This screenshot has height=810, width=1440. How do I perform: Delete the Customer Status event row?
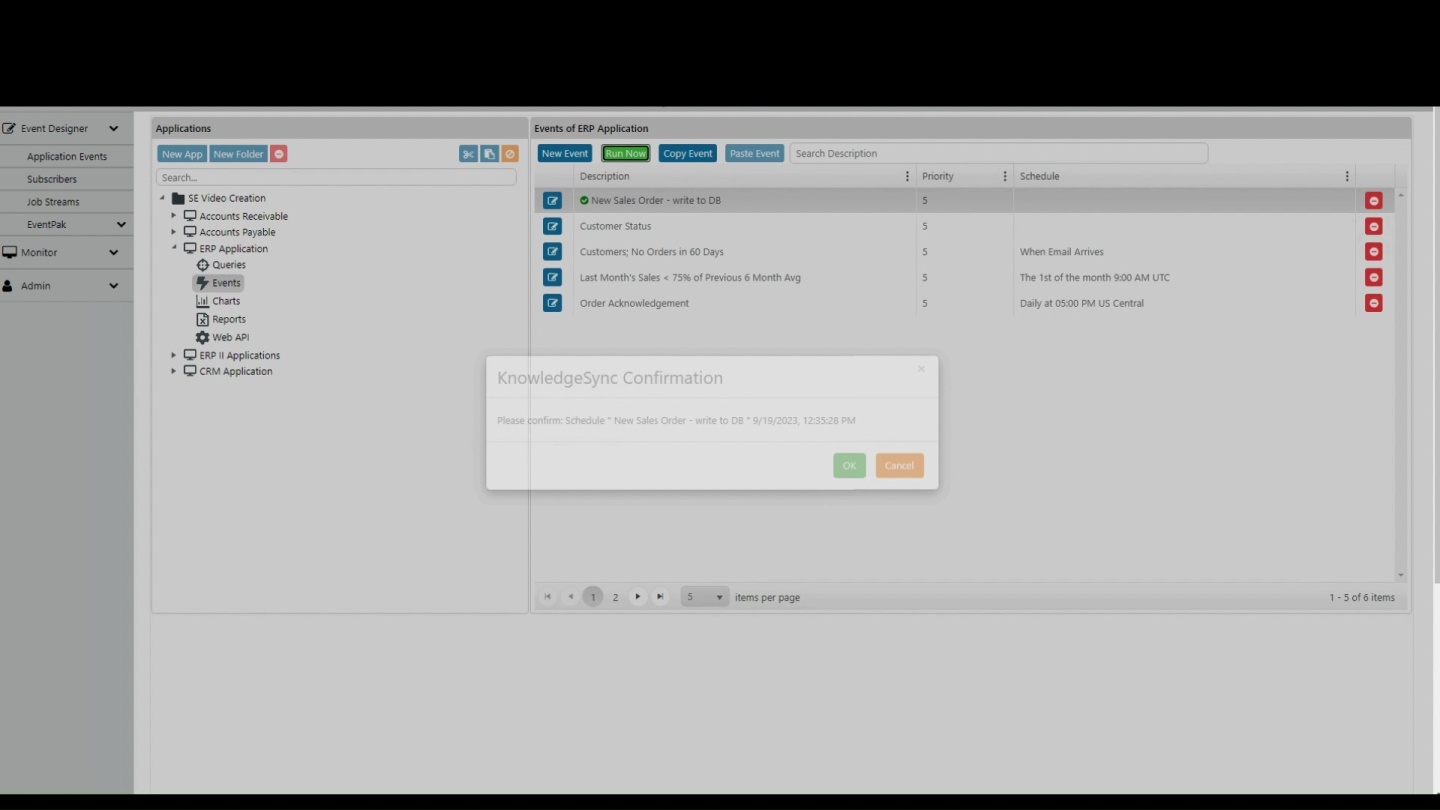tap(1374, 226)
